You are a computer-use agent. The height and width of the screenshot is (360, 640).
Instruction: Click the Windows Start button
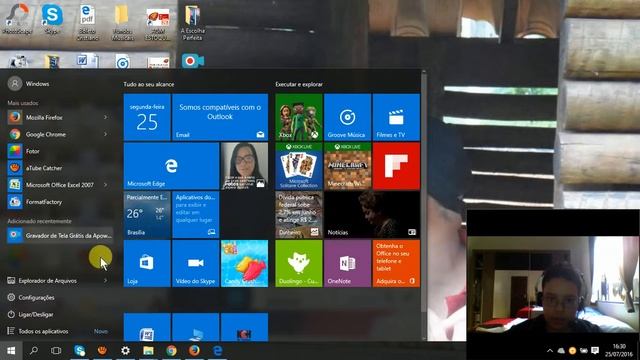11,351
